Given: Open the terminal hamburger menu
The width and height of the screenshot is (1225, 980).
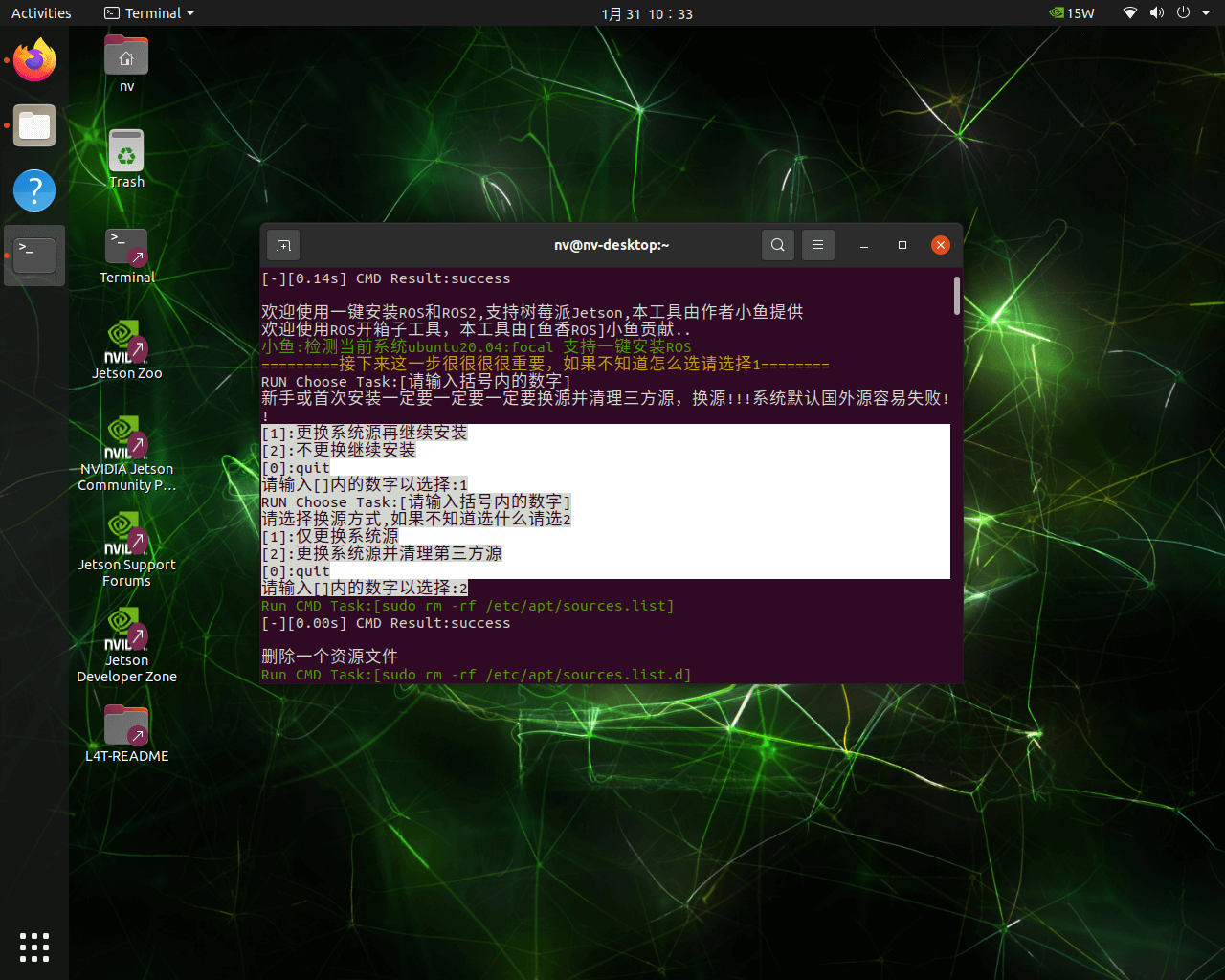Looking at the screenshot, I should [818, 245].
